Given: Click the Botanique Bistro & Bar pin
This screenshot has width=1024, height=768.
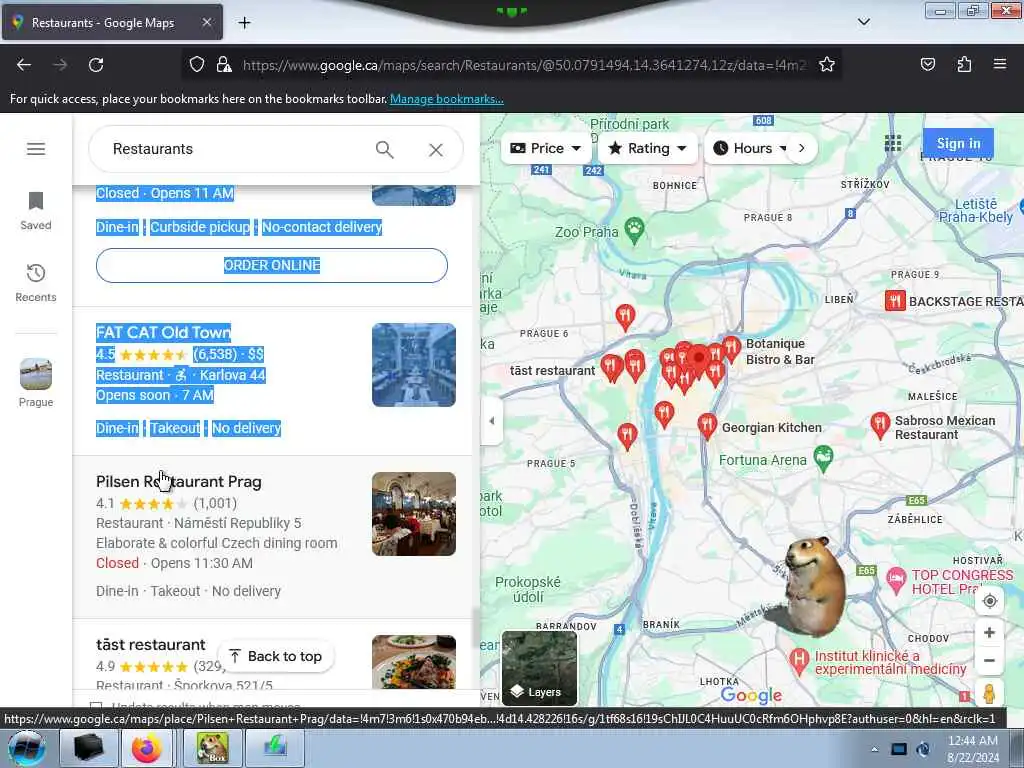Looking at the screenshot, I should 731,349.
